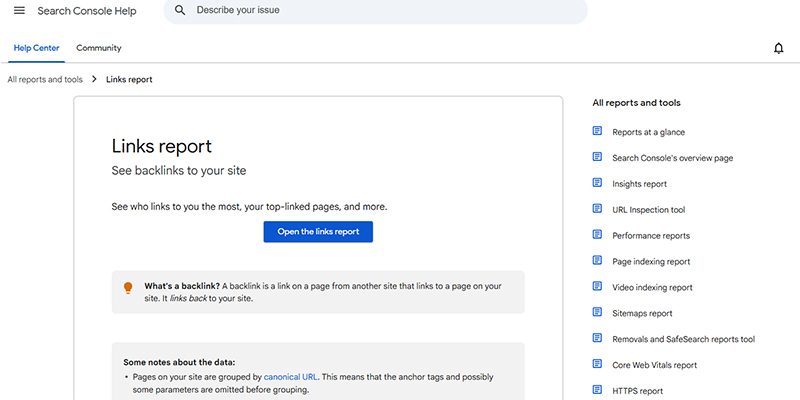Open the canonical URL link
The height and width of the screenshot is (400, 800).
(x=290, y=377)
